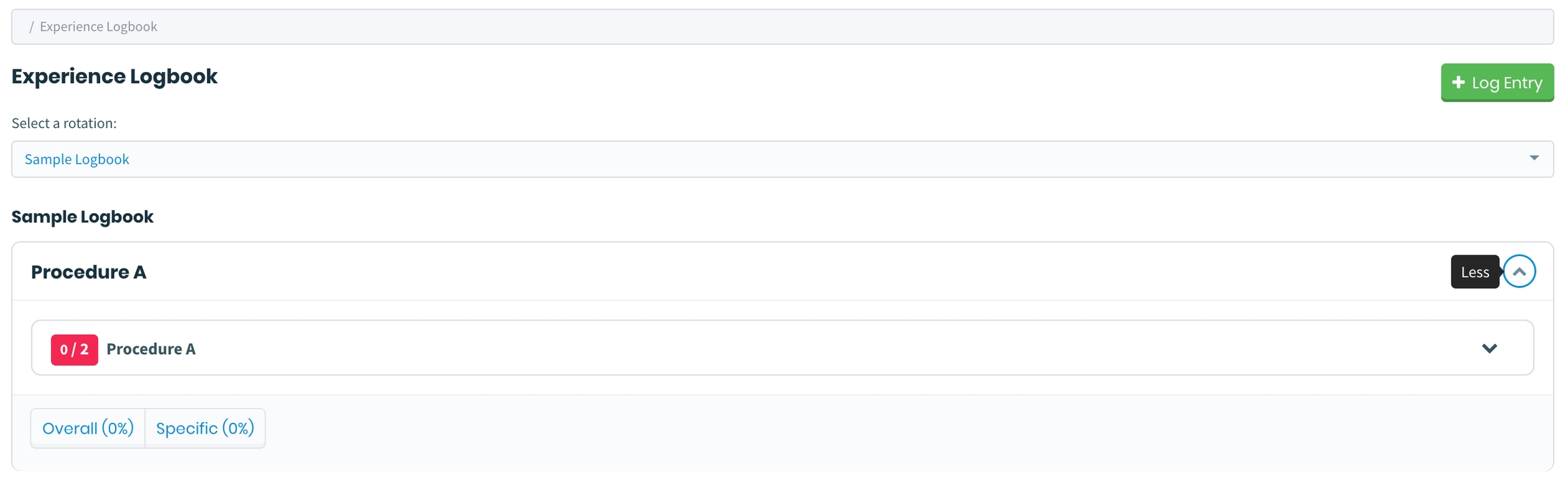
Task: Select the Procedure A item label in row
Action: tap(150, 349)
